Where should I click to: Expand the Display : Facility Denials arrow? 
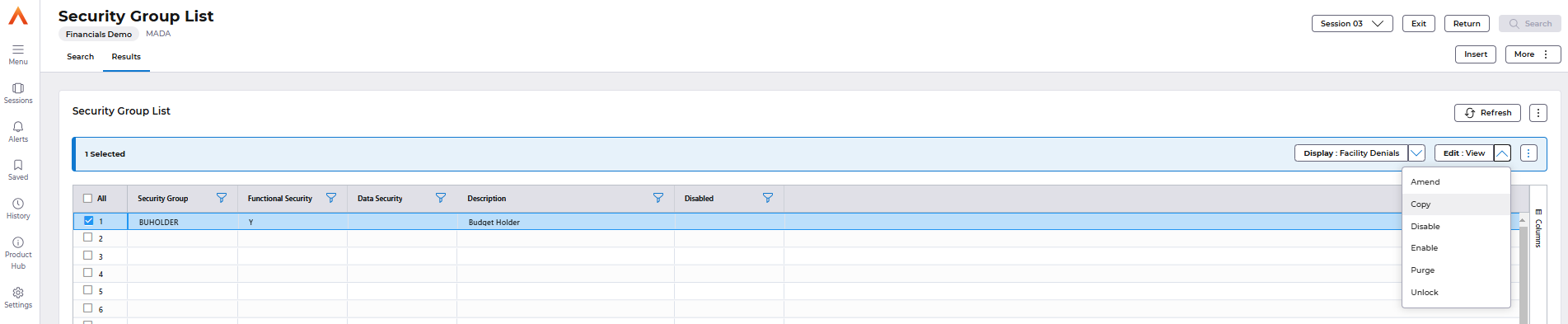coord(1416,153)
